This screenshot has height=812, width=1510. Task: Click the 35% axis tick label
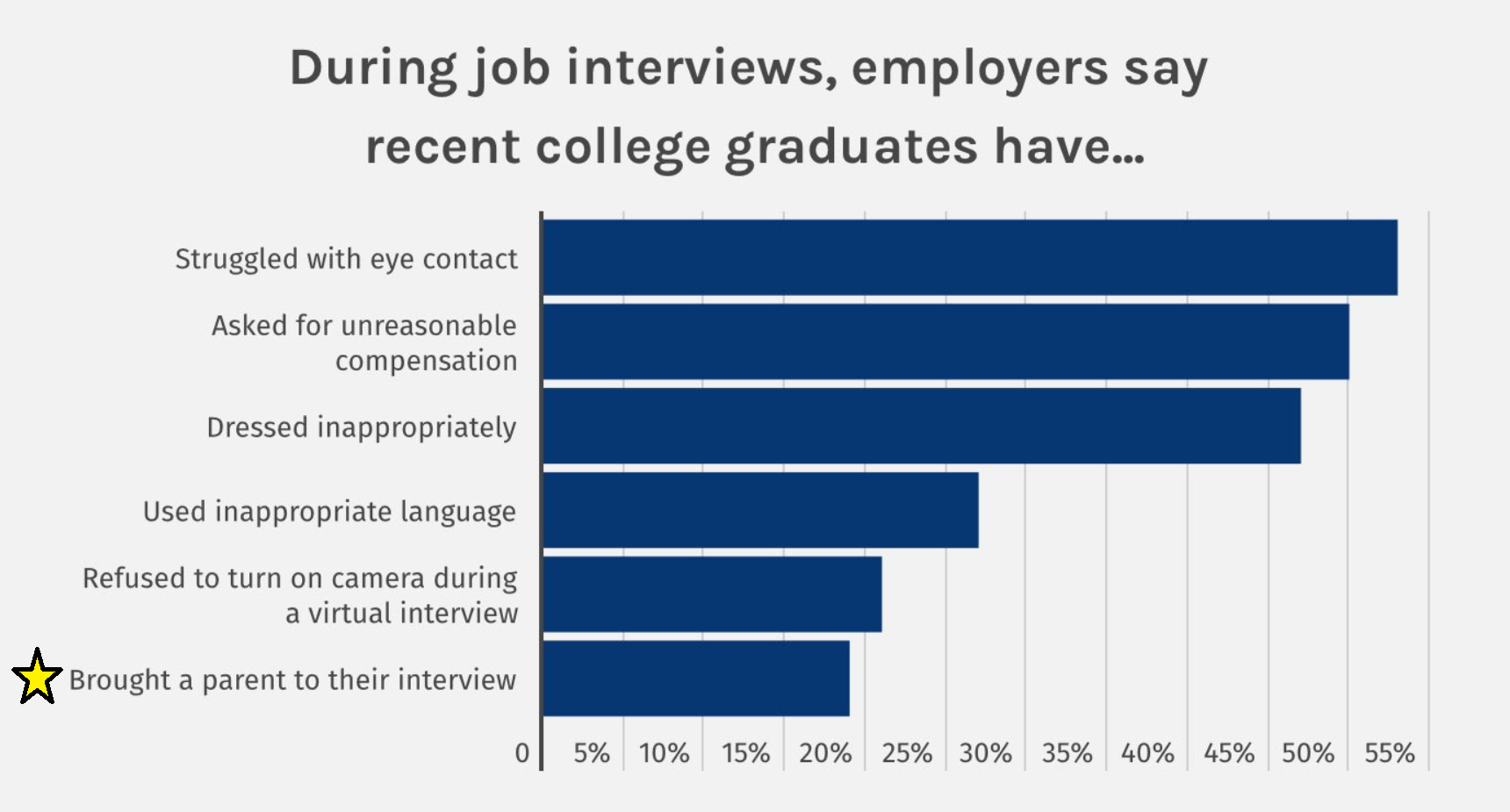[1067, 753]
